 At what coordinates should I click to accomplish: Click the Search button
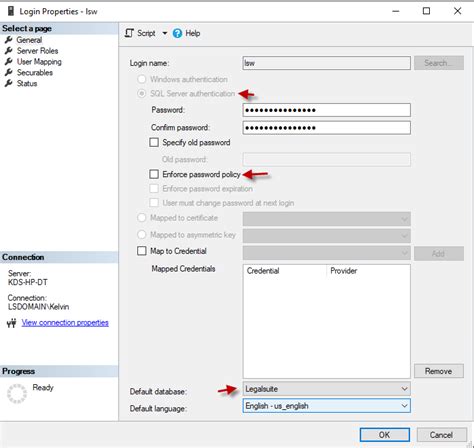point(439,63)
